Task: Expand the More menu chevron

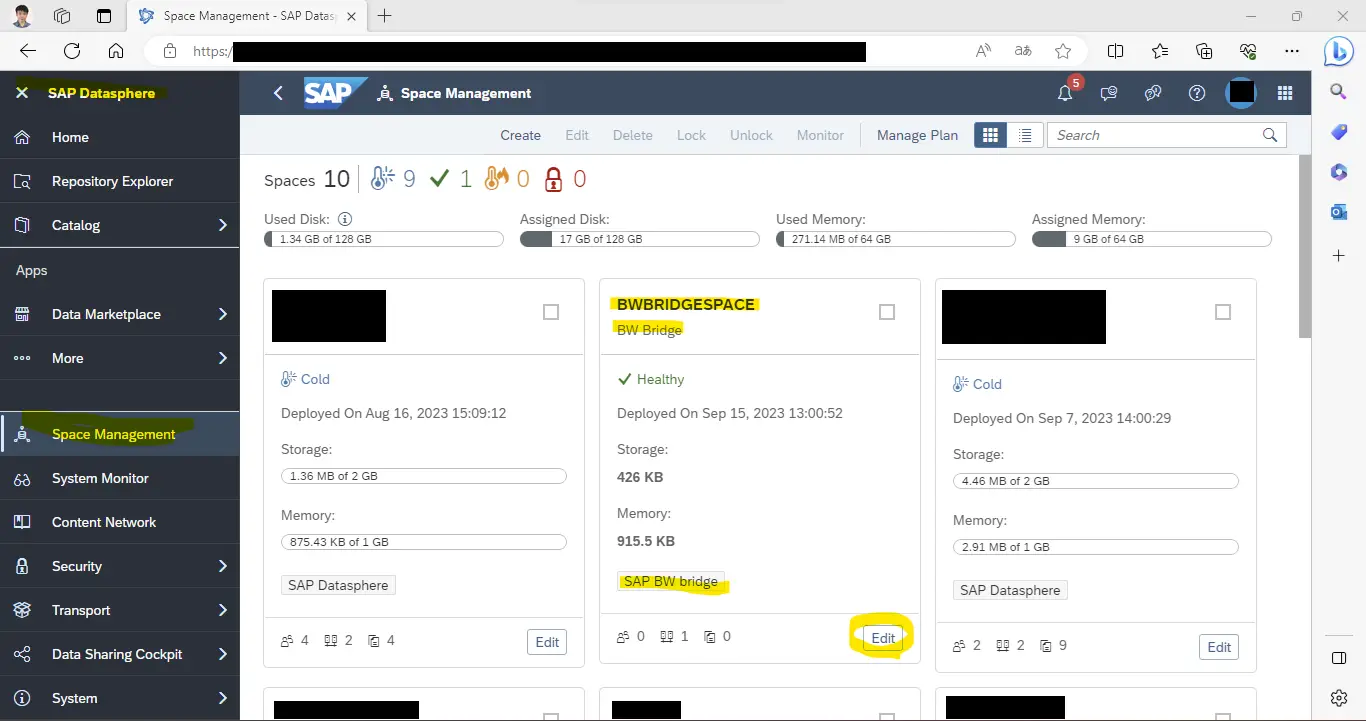Action: tap(222, 358)
